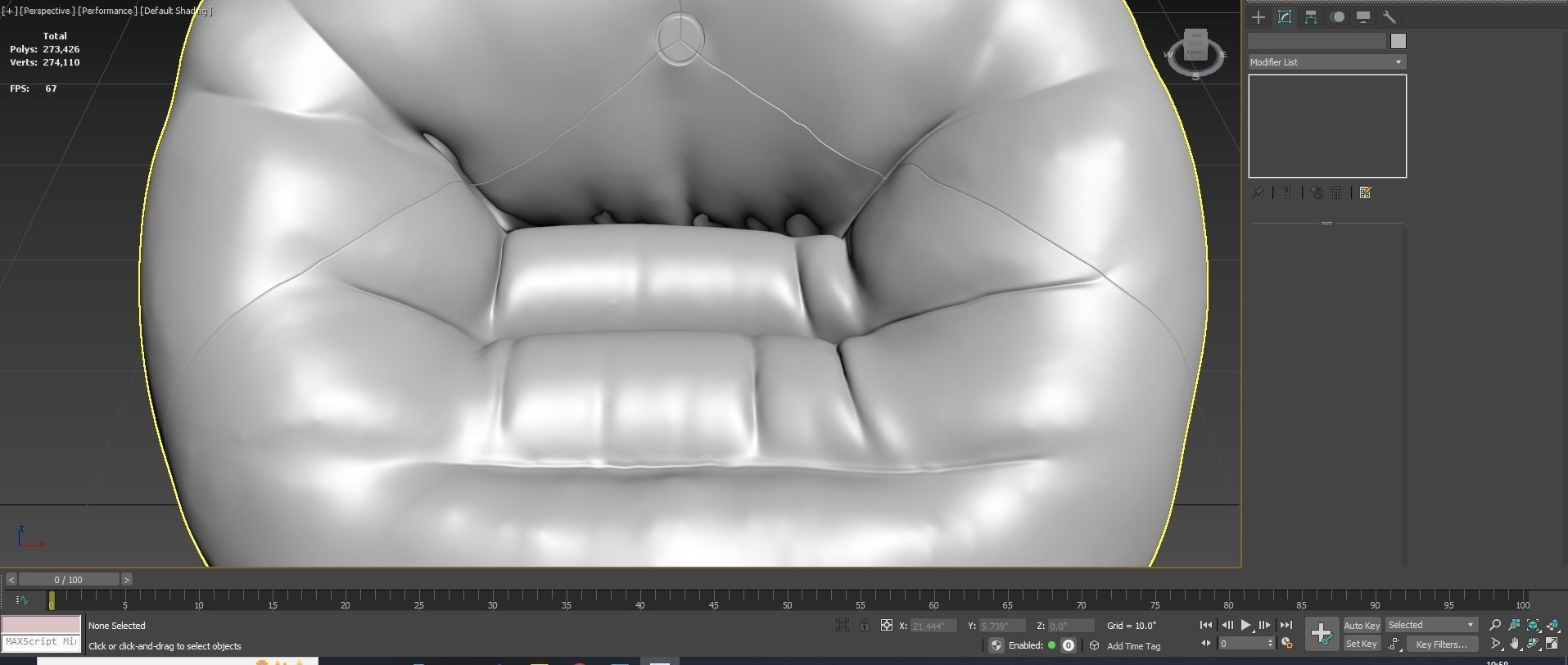Select Field-of-View tool
The width and height of the screenshot is (1568, 665).
pos(1496,644)
